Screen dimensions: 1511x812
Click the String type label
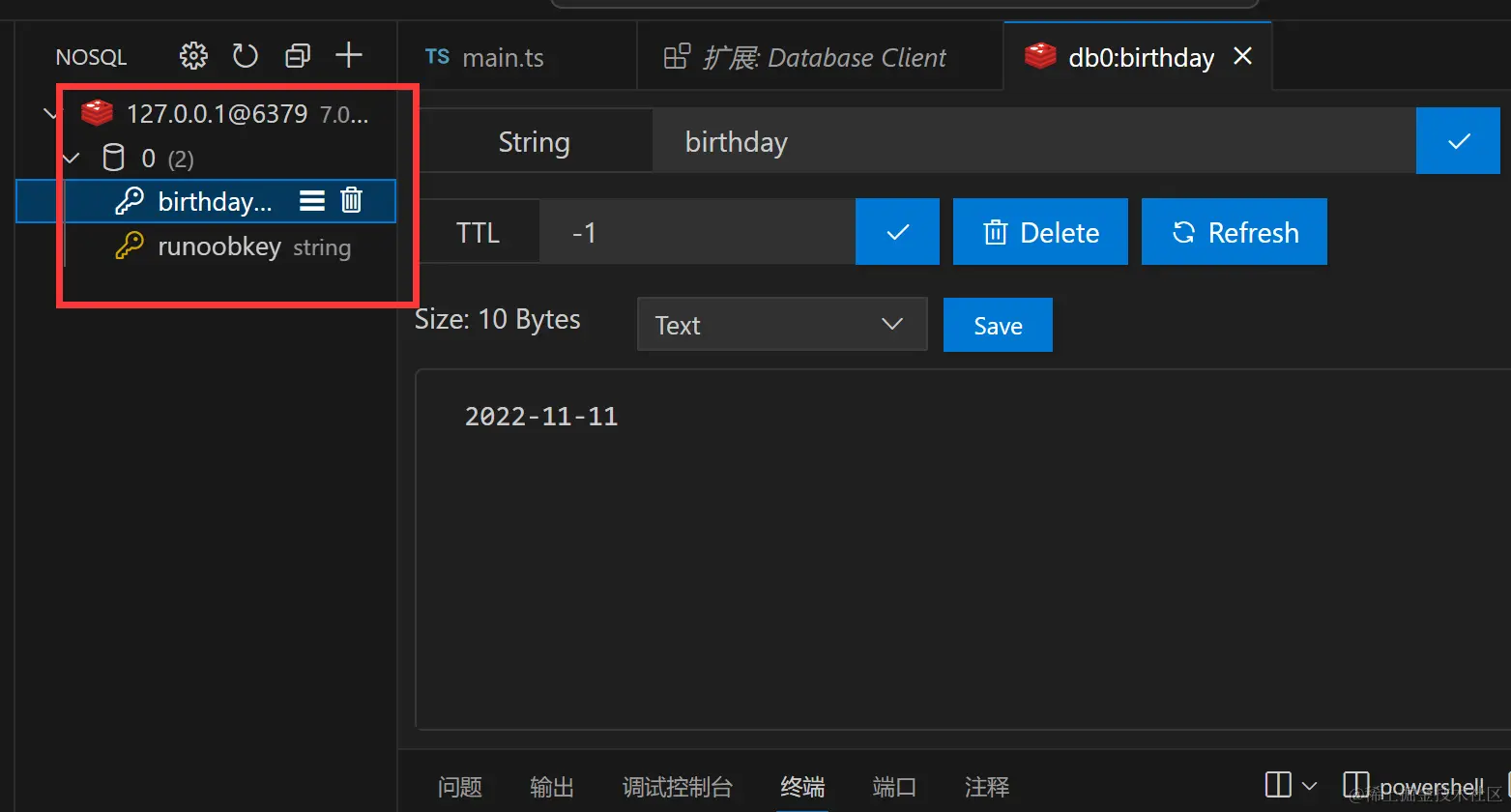click(x=534, y=142)
